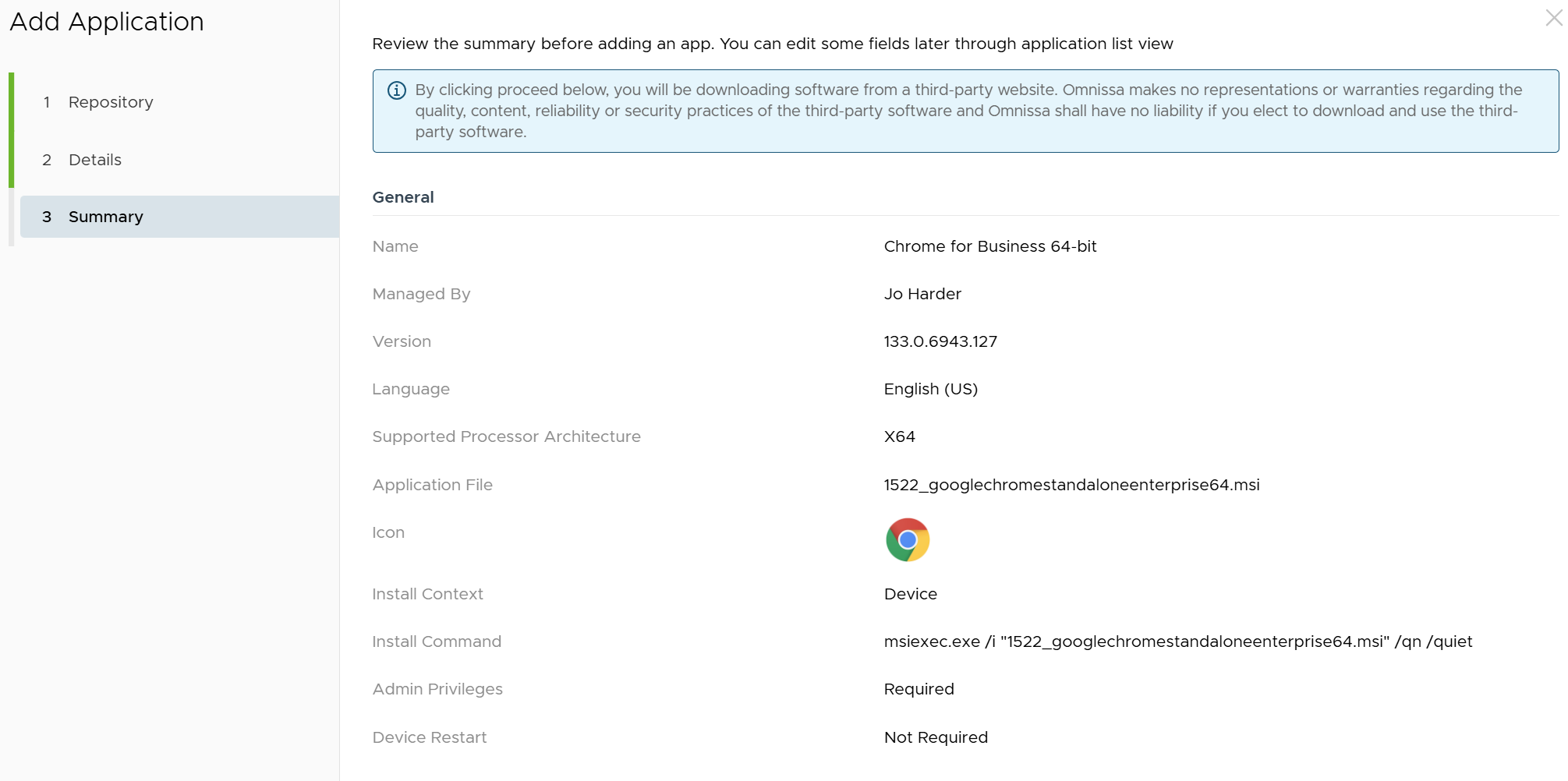Click step number 2 in the wizard
The width and height of the screenshot is (1568, 781).
47,160
